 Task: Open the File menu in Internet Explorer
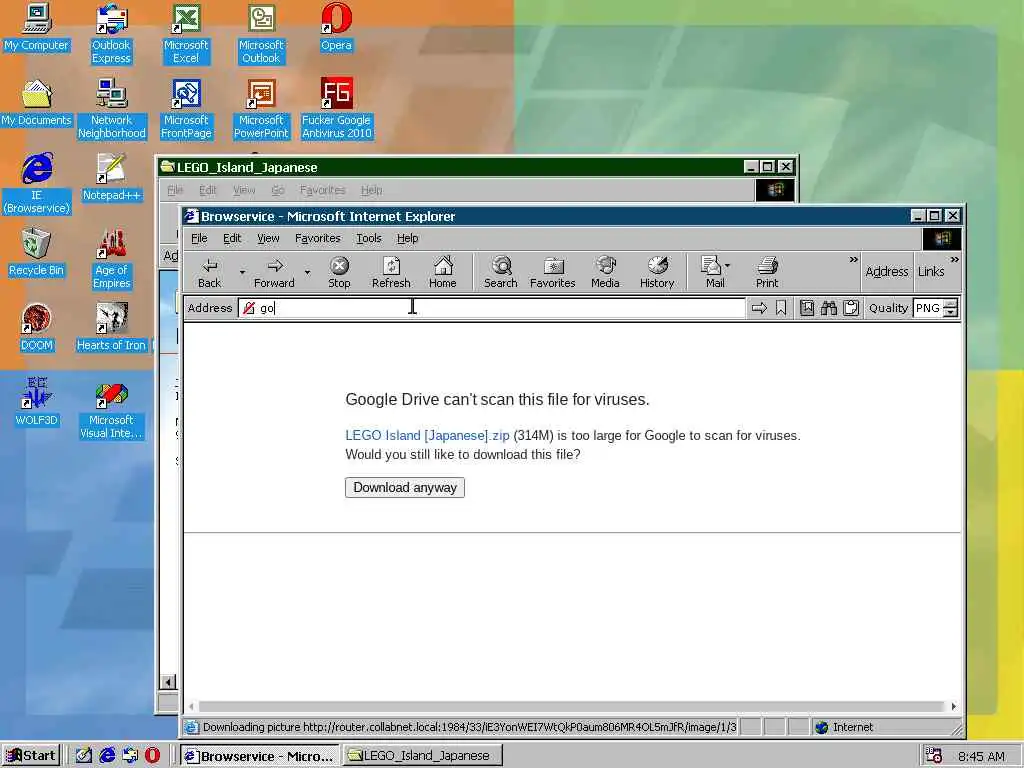pos(199,238)
